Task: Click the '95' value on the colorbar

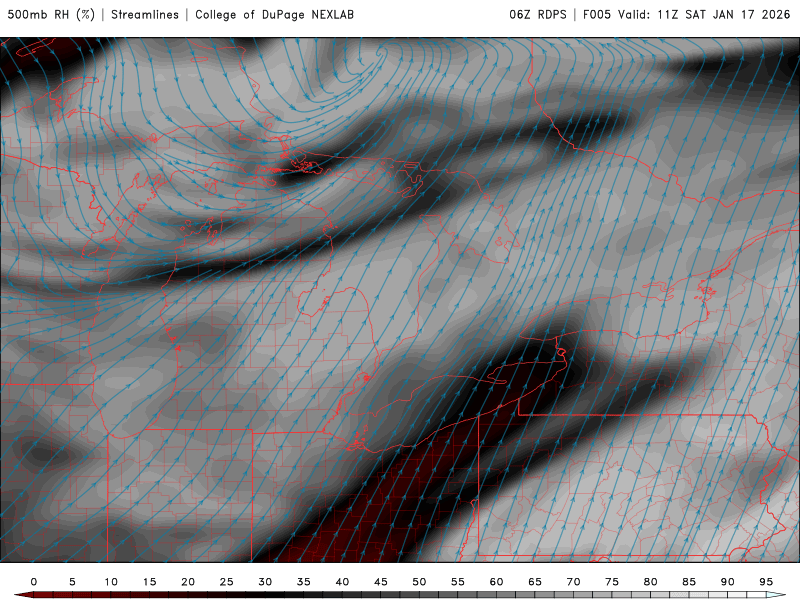Action: (766, 582)
